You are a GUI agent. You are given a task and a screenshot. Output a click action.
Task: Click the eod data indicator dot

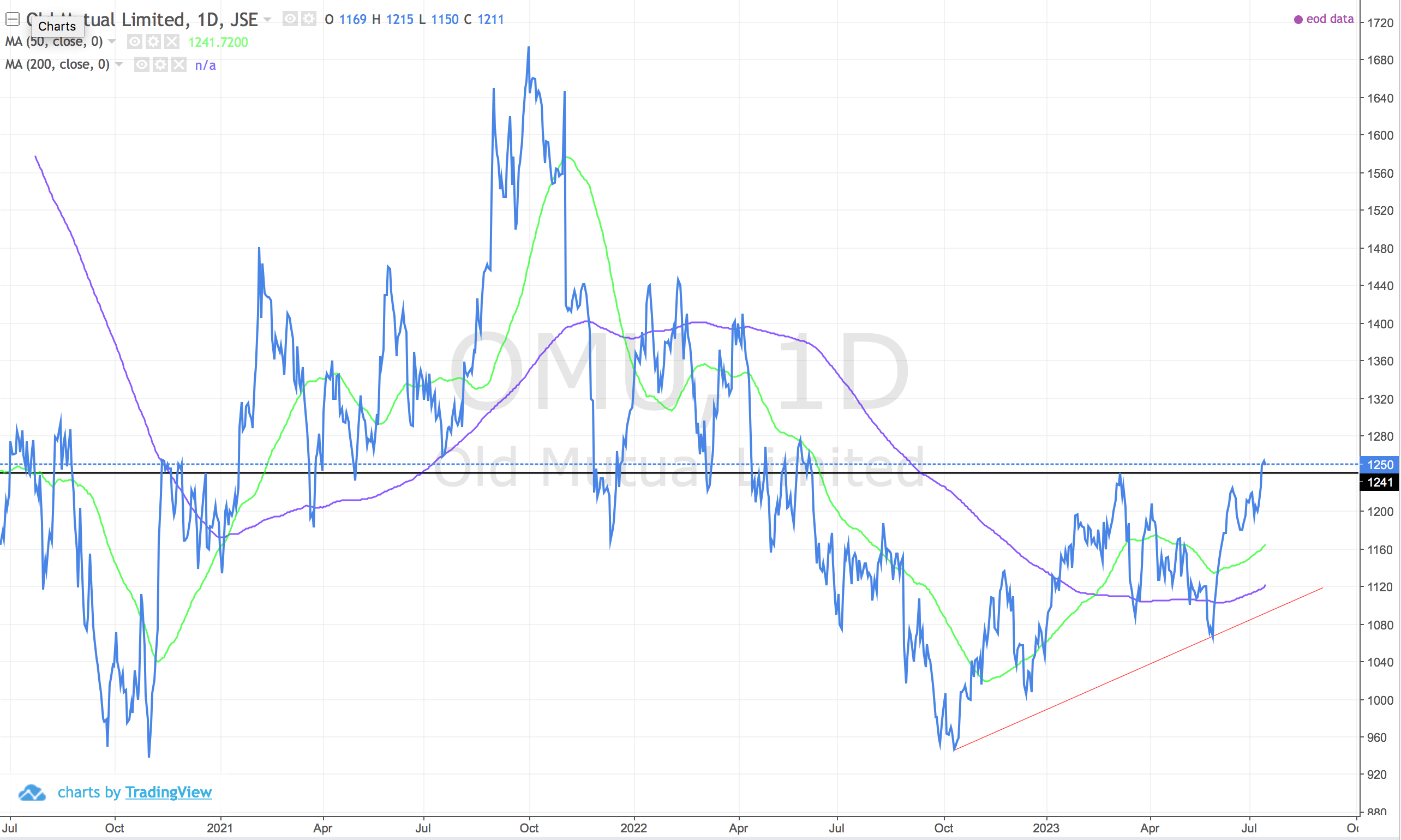pyautogui.click(x=1298, y=20)
